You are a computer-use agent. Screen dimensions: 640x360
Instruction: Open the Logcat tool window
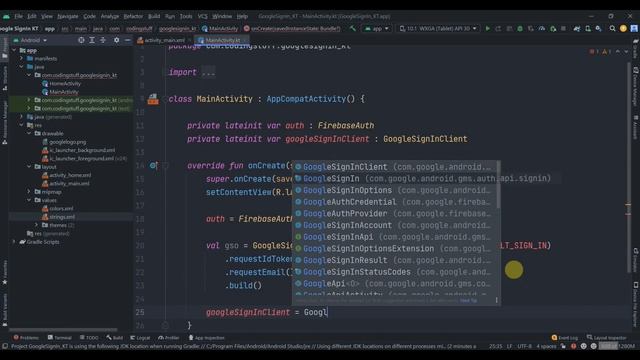pyautogui.click(x=140, y=338)
